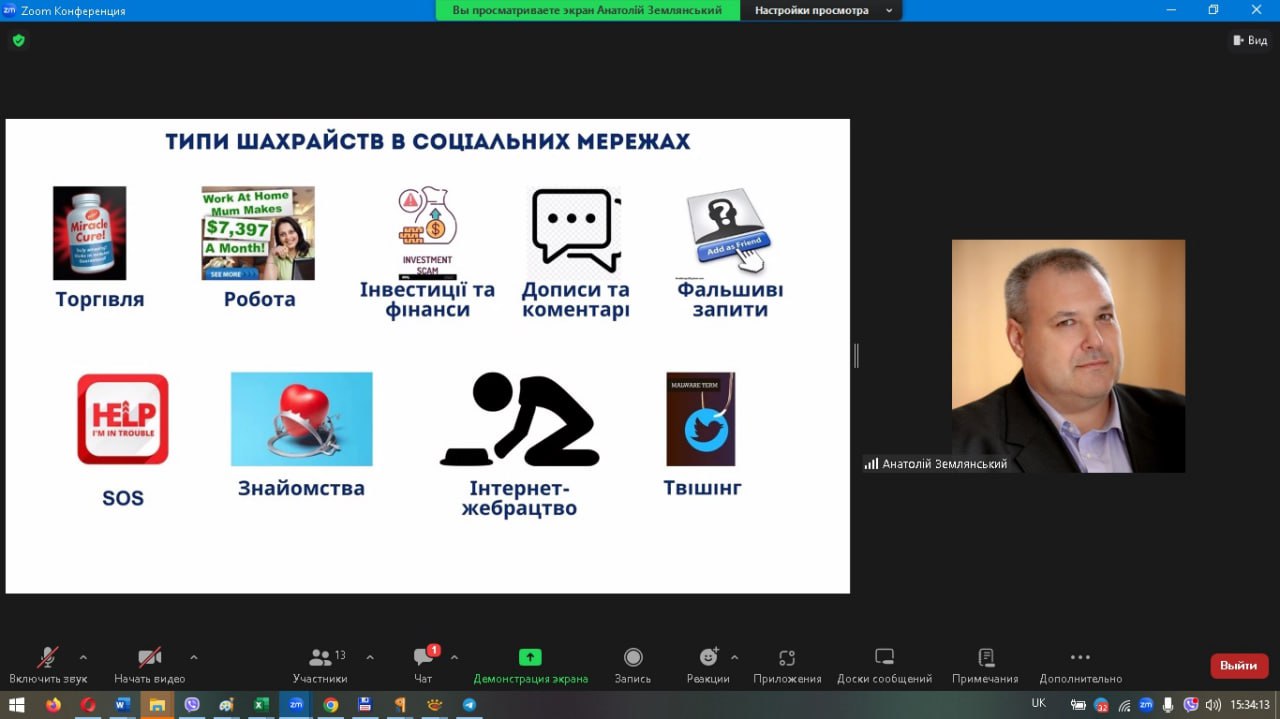Screen dimensions: 1280x719
Task: Click green encryption shield icon
Action: pyautogui.click(x=18, y=41)
